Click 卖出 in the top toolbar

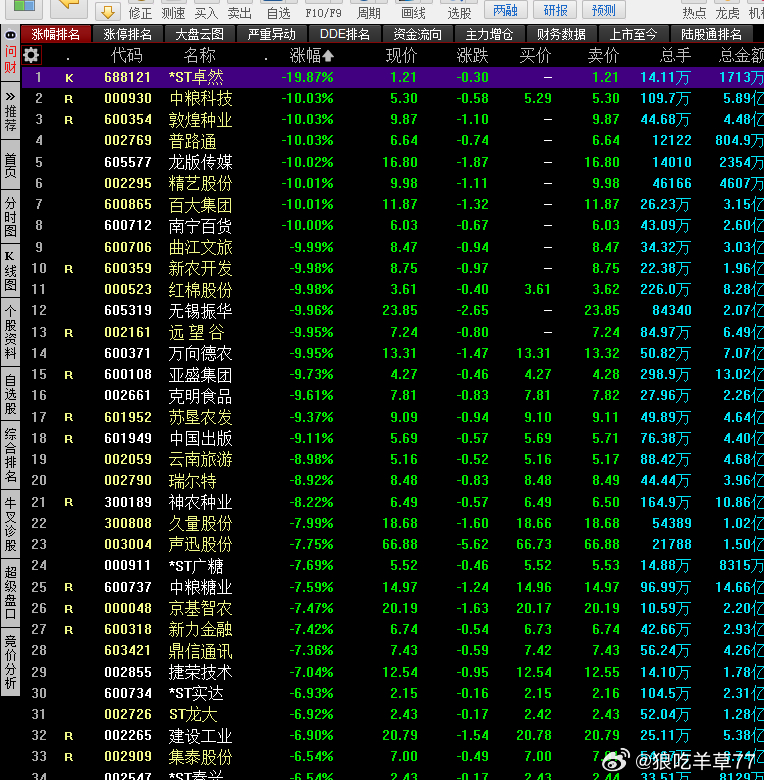click(x=239, y=13)
